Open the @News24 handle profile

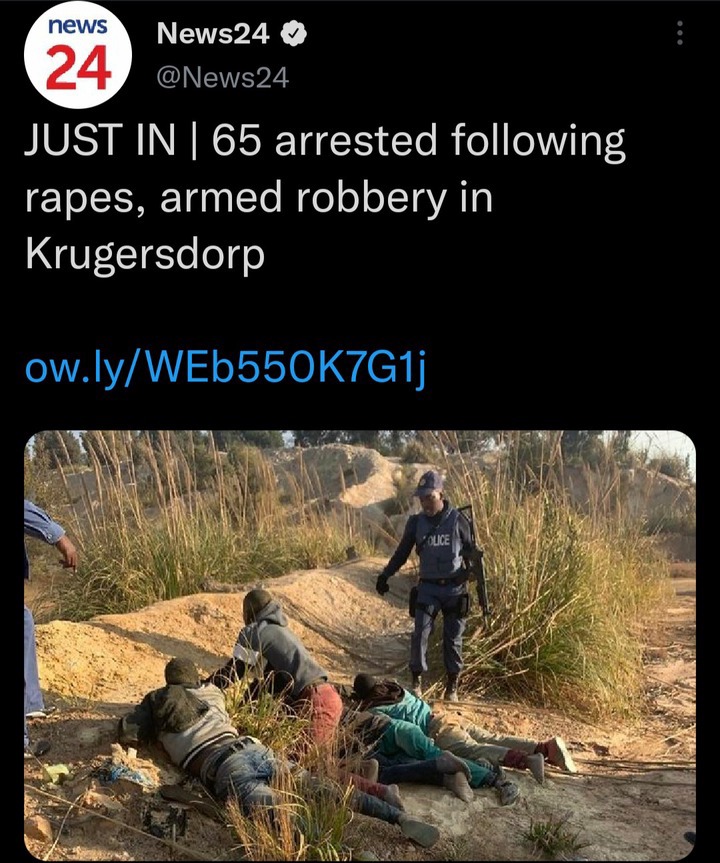point(222,78)
